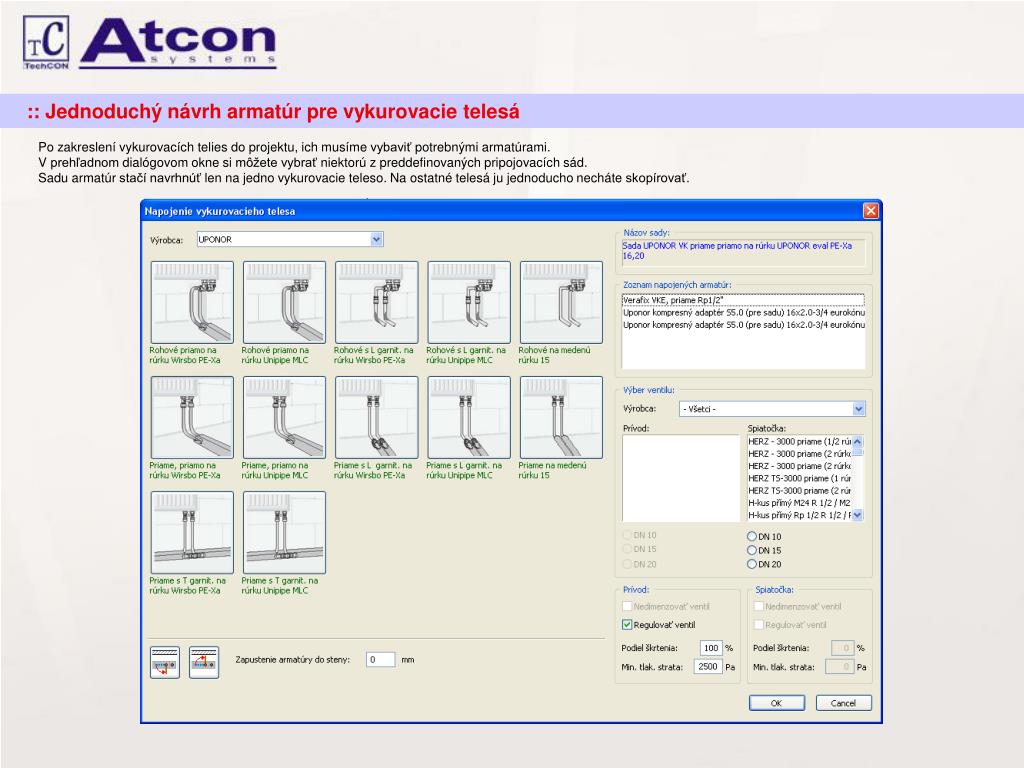
Task: Select 'Priame s T garnit. na rúrku Unipipe MLC' image
Action: [x=284, y=532]
